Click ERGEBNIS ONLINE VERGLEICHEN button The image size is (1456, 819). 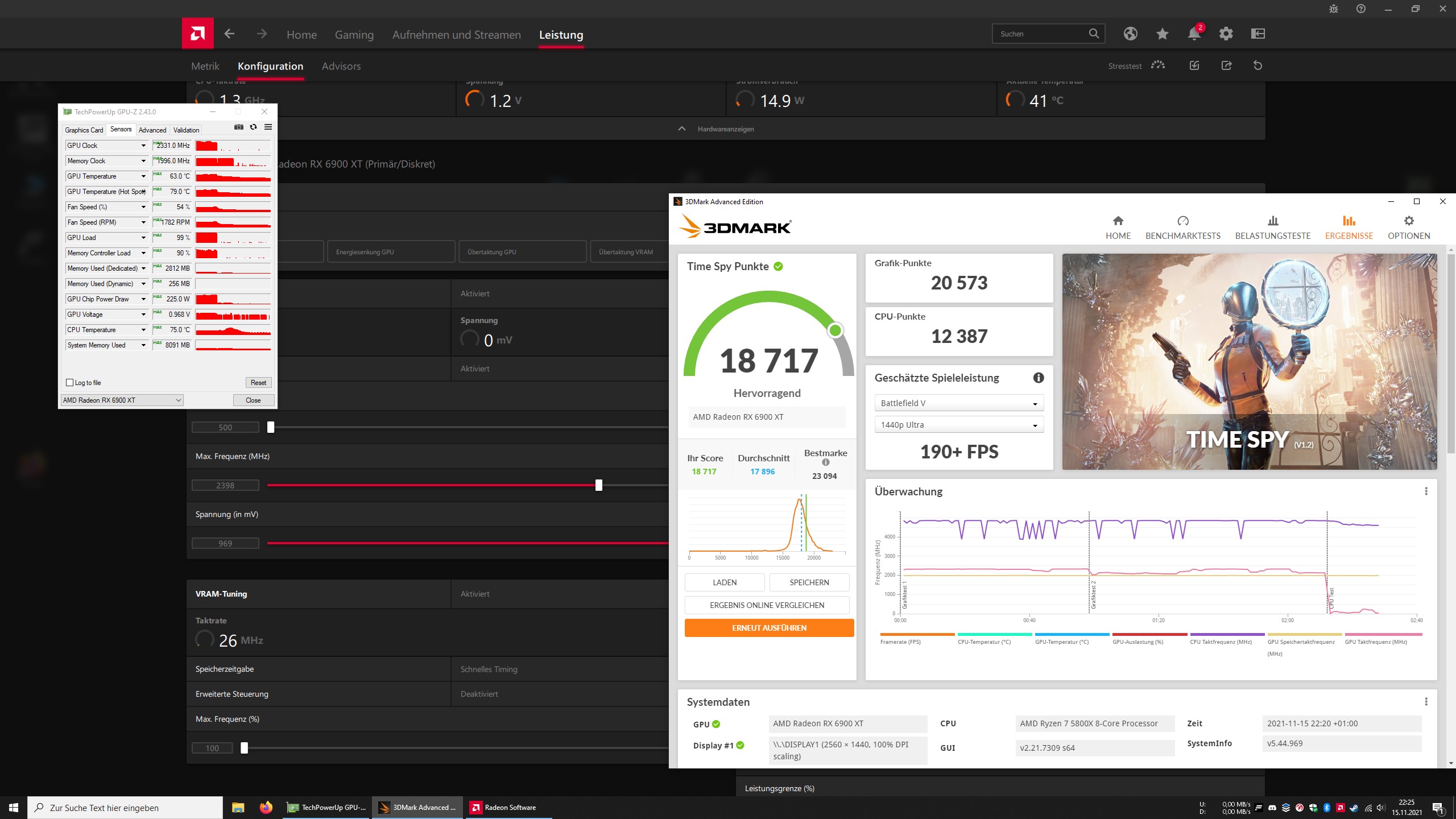[767, 605]
